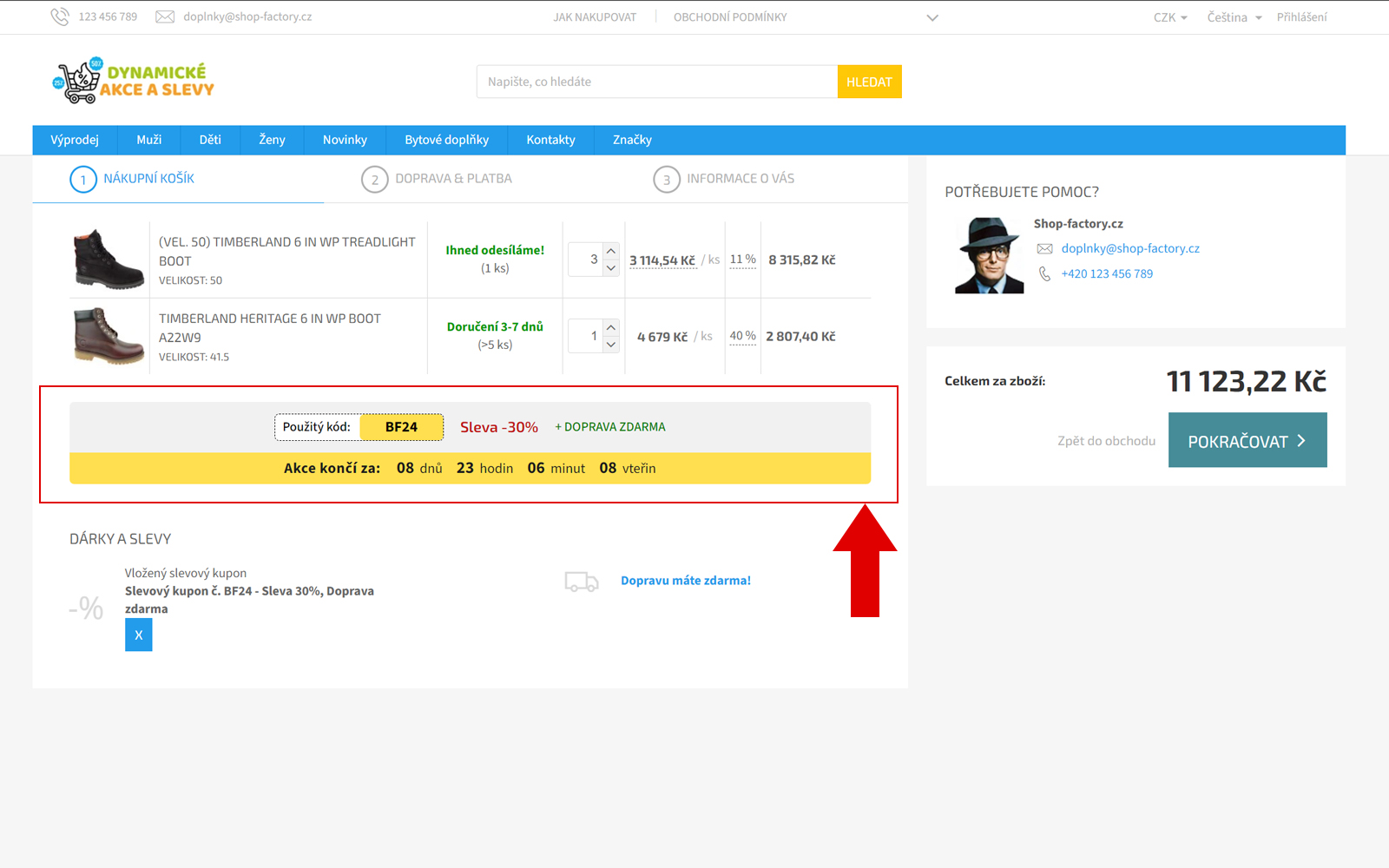Open the Dynamické akce a slevy logo
Viewport: 1389px width, 868px height.
tap(133, 82)
